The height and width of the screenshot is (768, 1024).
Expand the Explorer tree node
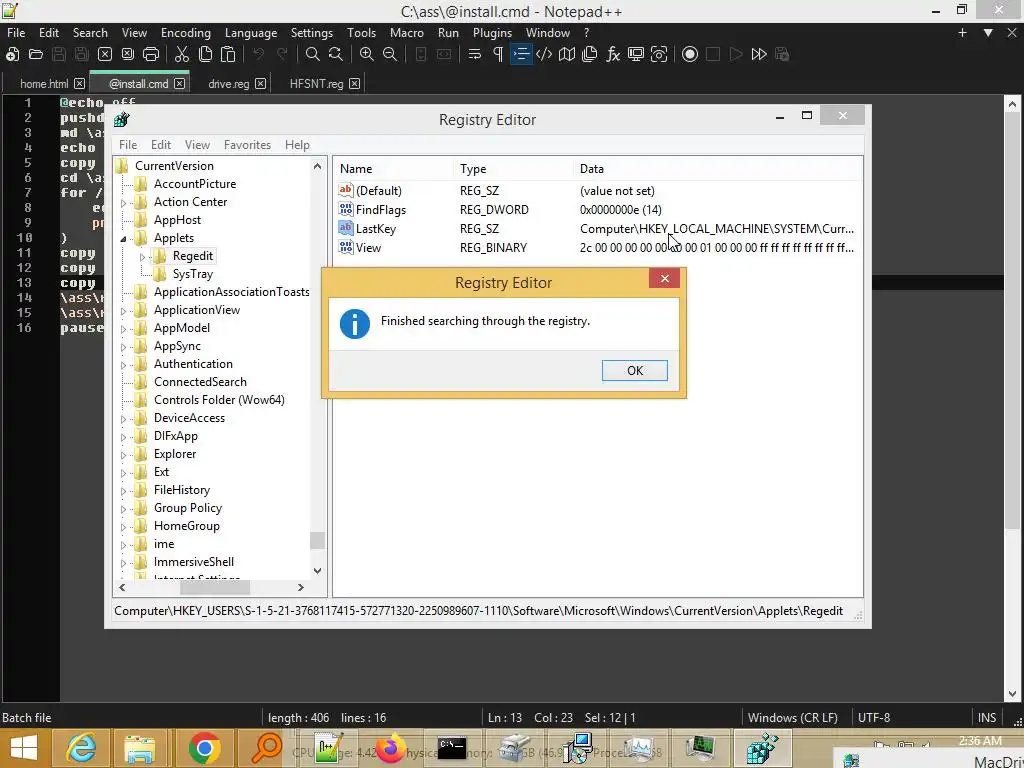[123, 455]
